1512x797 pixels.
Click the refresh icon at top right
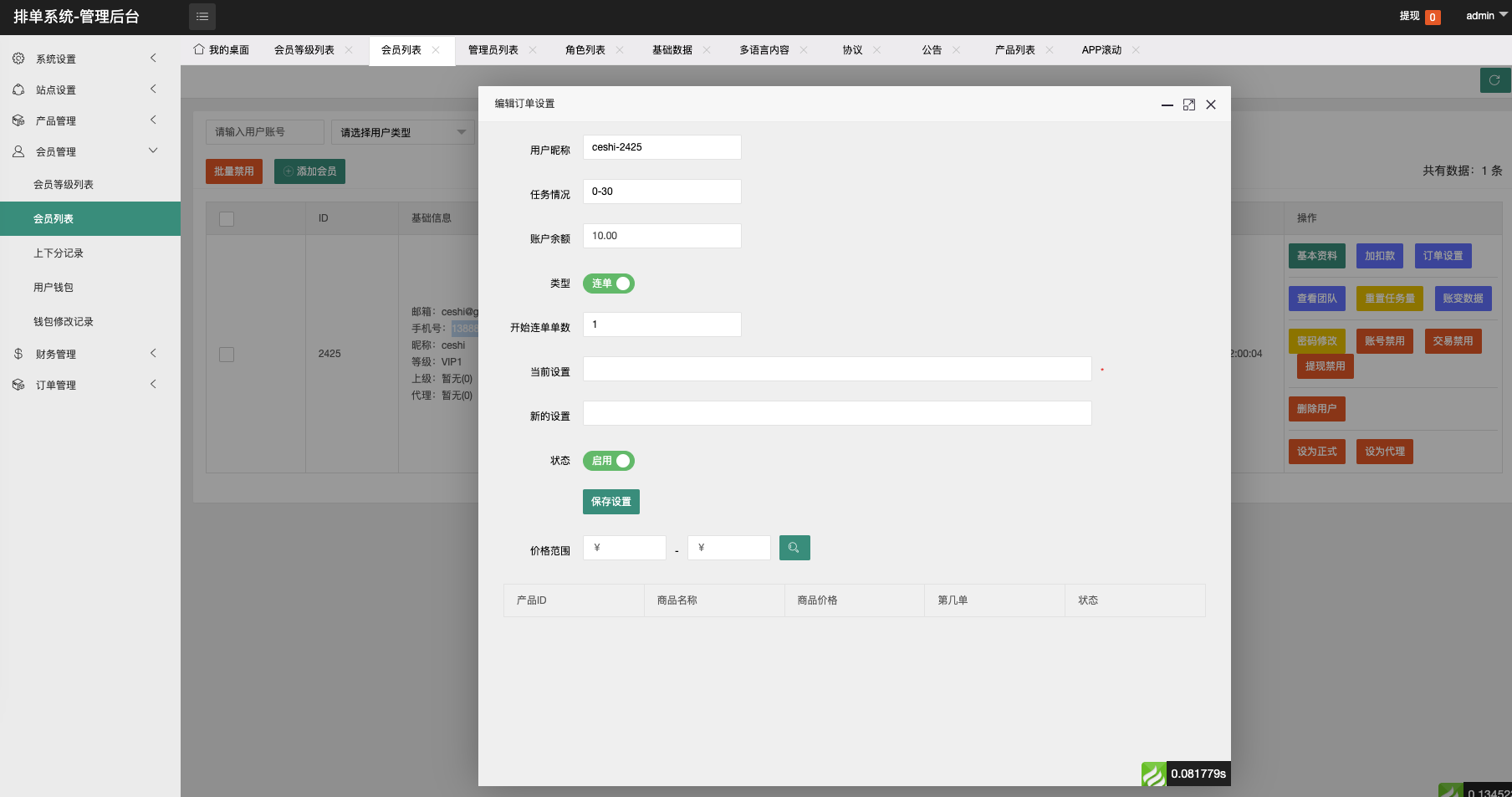1494,80
